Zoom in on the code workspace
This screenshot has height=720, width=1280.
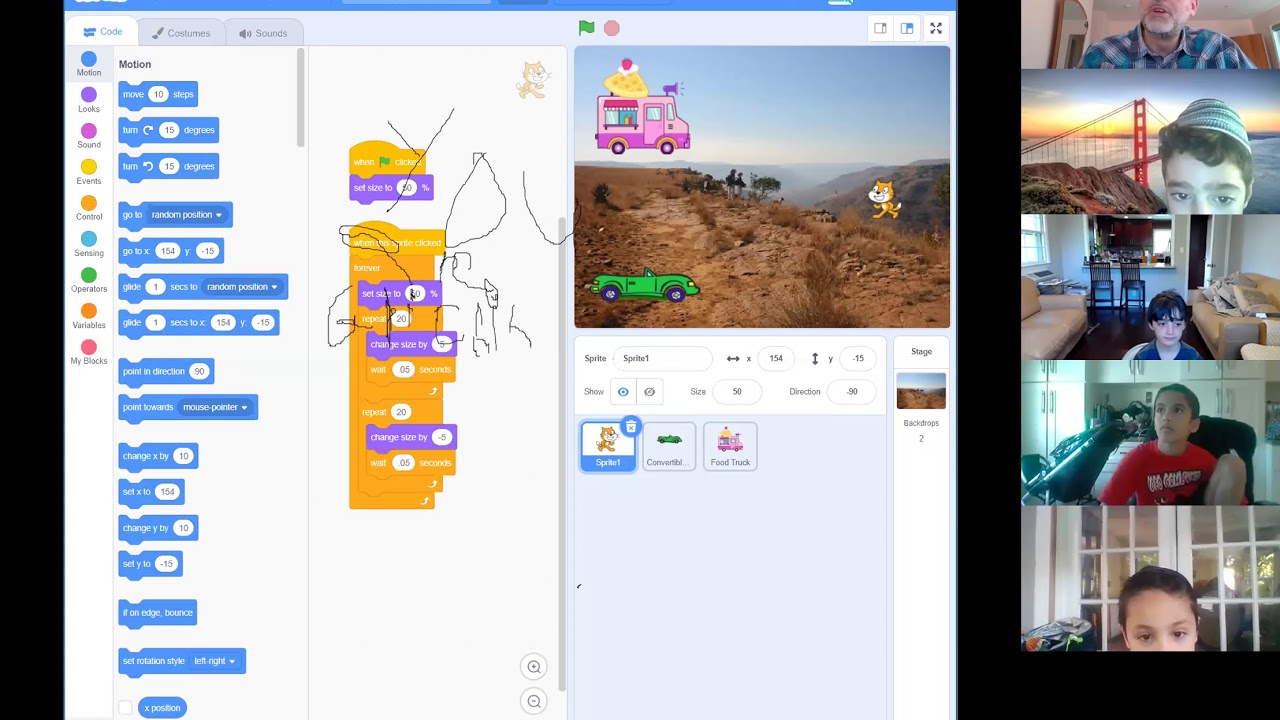(x=534, y=667)
